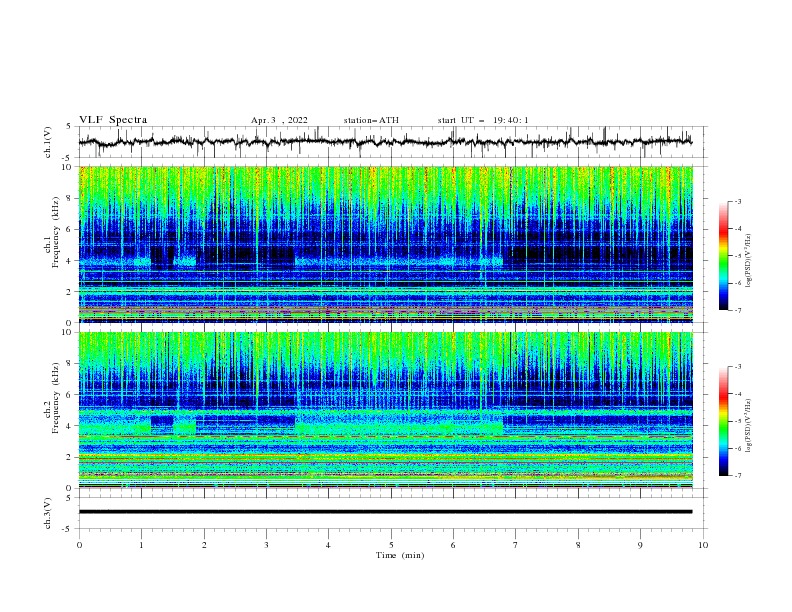The image size is (792, 612).
Task: Click the ch.1 voltage waveform trace
Action: point(385,142)
